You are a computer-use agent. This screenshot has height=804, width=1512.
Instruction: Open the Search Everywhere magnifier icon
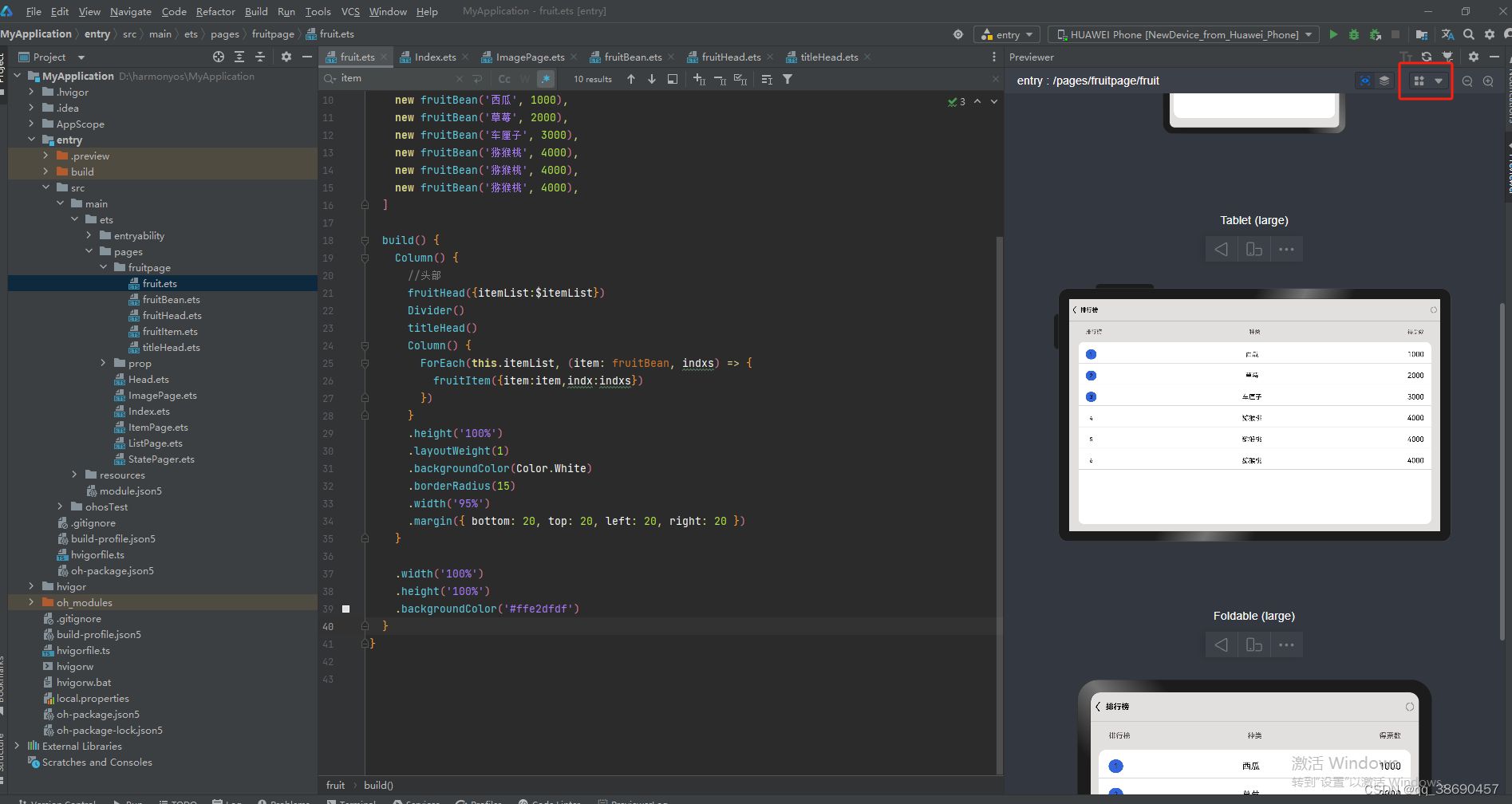pyautogui.click(x=1469, y=34)
